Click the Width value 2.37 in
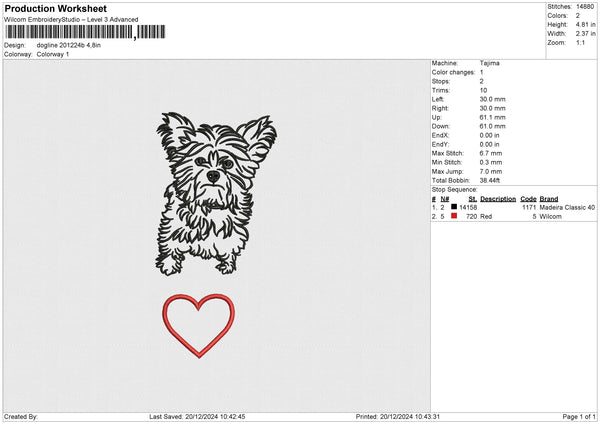The width and height of the screenshot is (600, 424). 585,34
